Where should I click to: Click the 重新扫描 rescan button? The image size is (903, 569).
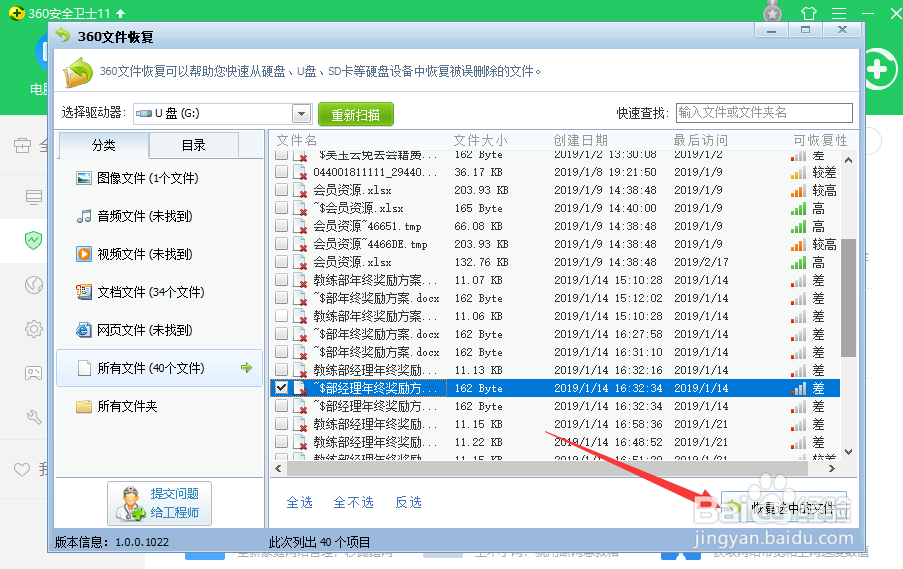coord(356,114)
